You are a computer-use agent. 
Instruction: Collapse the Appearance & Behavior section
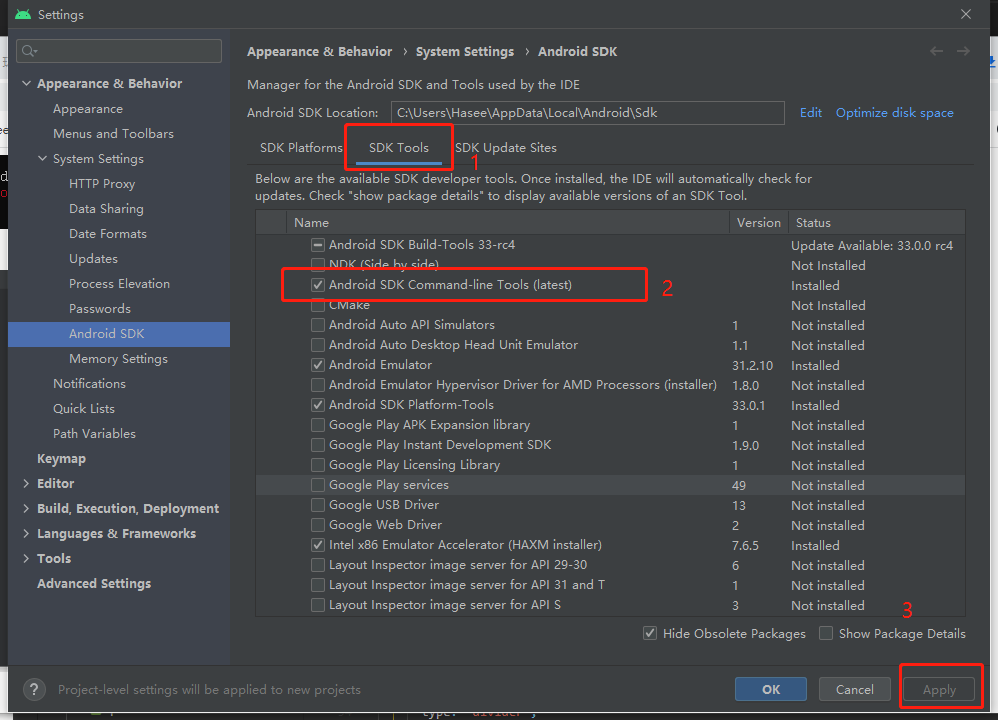[26, 84]
